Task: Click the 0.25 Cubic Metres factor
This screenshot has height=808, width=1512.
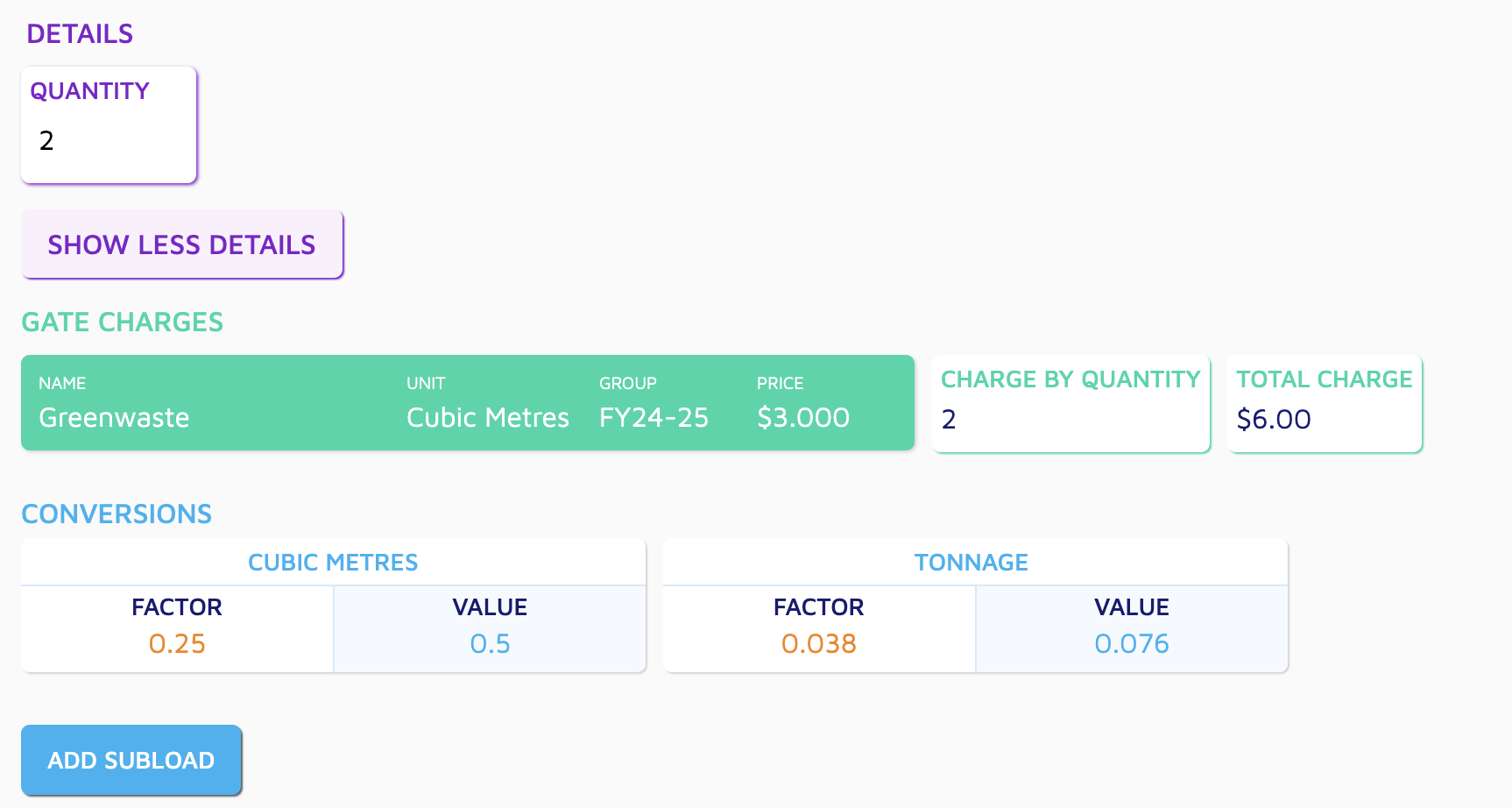Action: (177, 643)
